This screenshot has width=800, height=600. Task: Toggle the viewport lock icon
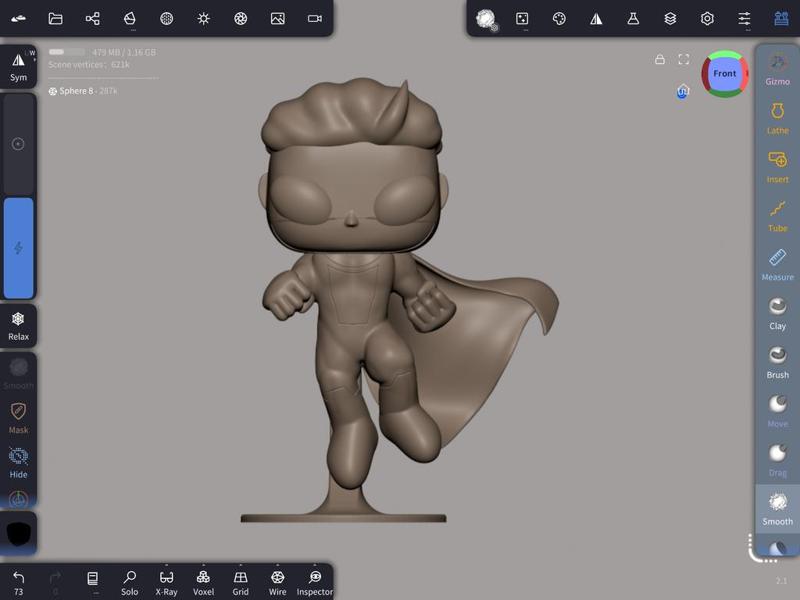pos(660,60)
